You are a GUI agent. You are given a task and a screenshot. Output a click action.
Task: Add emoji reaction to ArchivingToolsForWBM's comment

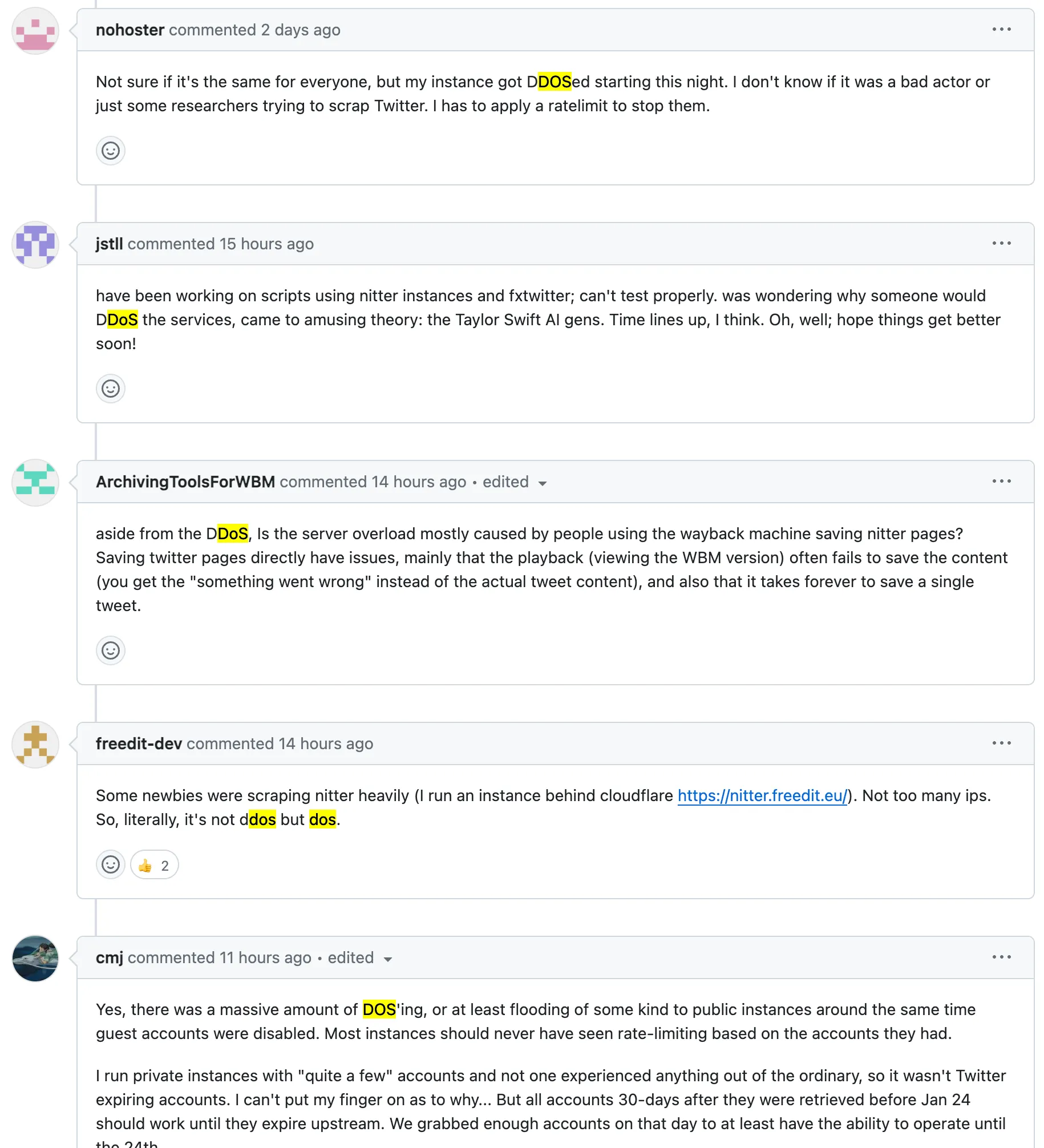[111, 650]
